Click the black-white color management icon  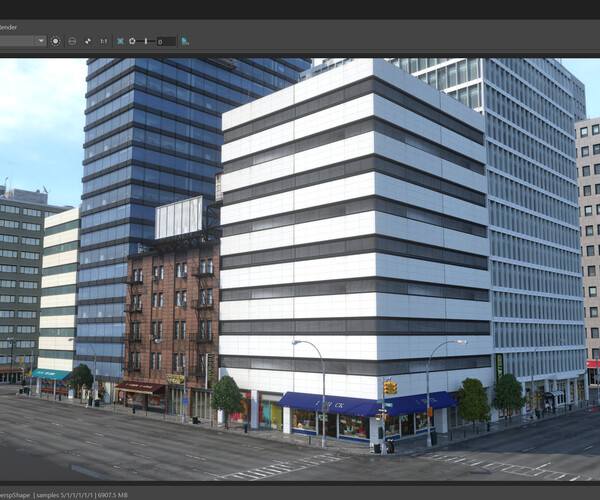coord(88,41)
